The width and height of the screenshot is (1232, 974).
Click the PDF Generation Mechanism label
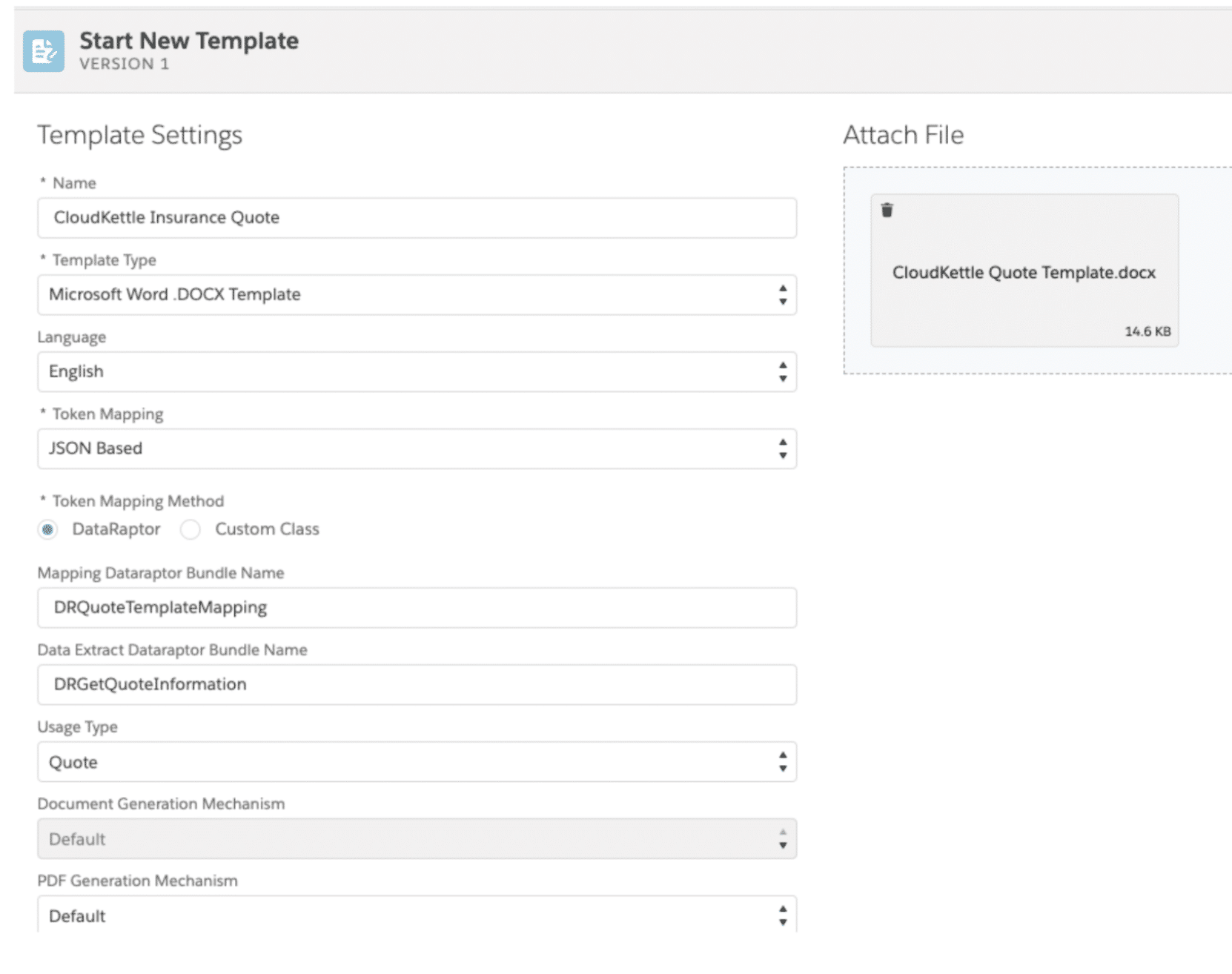[138, 881]
